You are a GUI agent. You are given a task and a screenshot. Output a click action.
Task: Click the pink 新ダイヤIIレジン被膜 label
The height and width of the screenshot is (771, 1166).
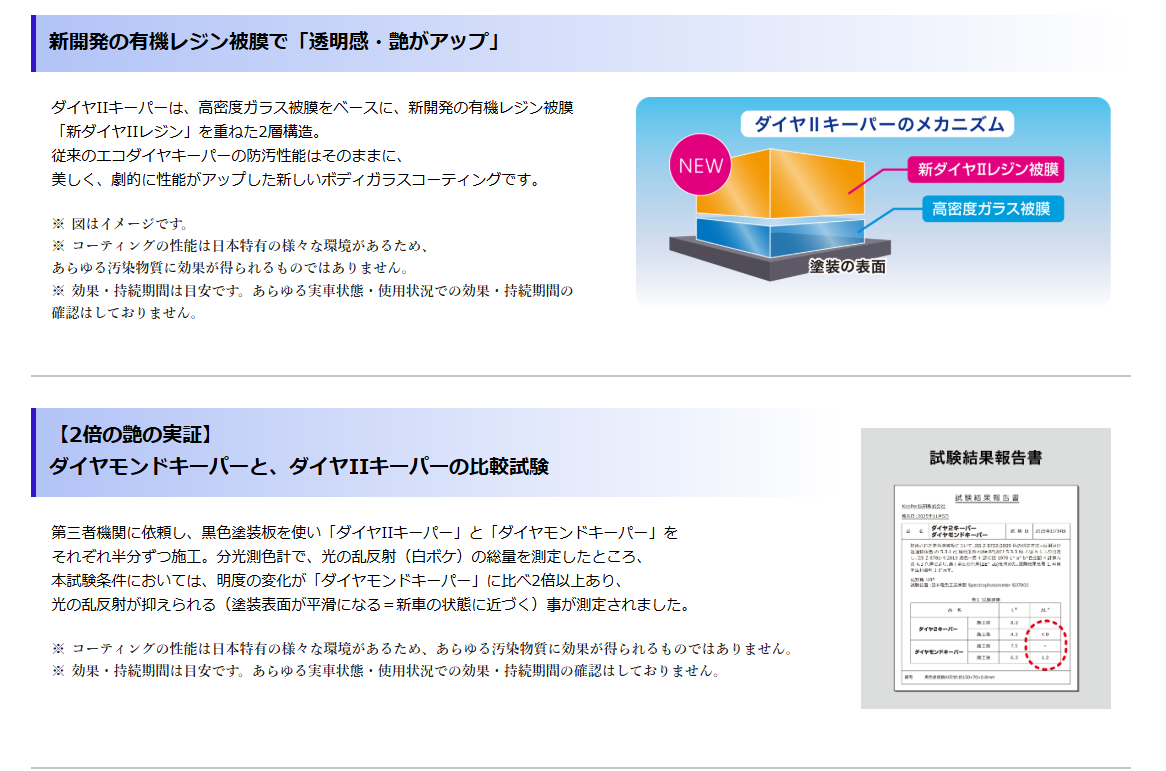(984, 169)
